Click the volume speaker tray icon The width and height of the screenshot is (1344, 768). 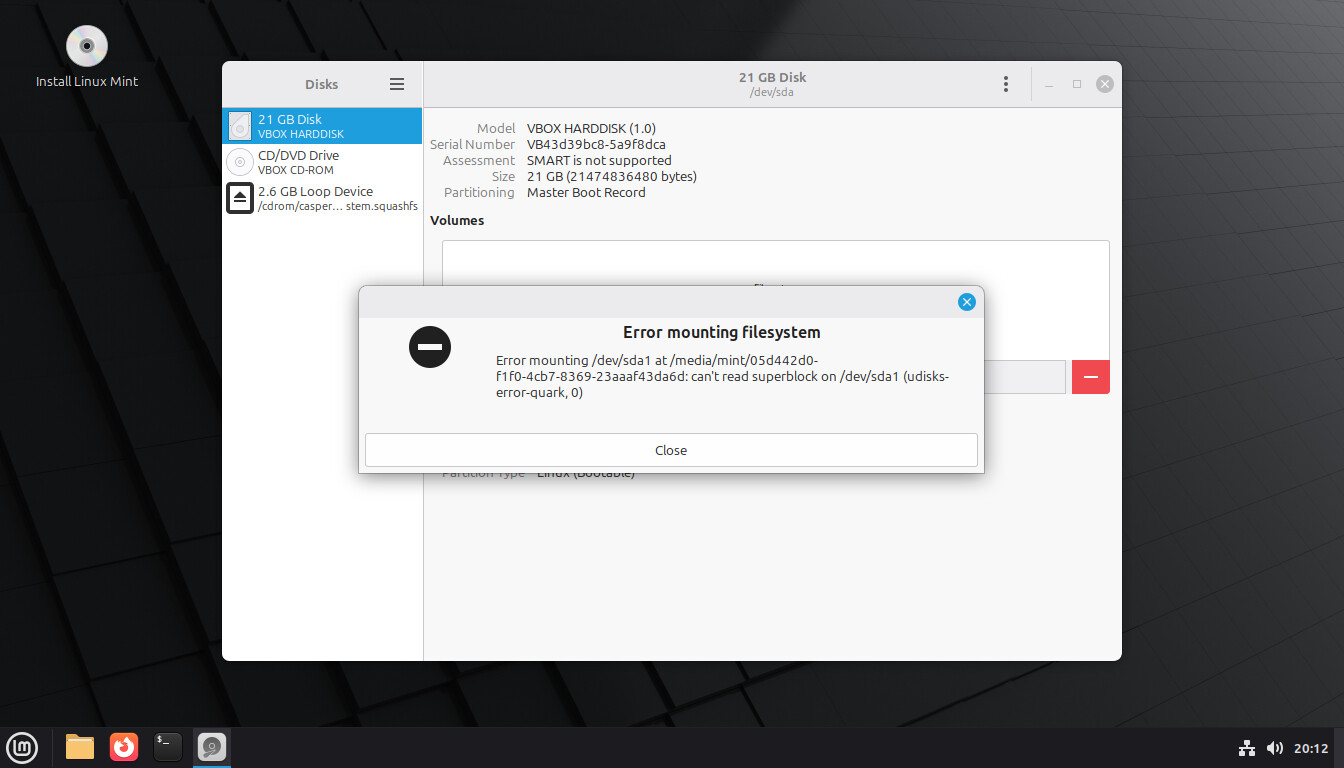1274,748
